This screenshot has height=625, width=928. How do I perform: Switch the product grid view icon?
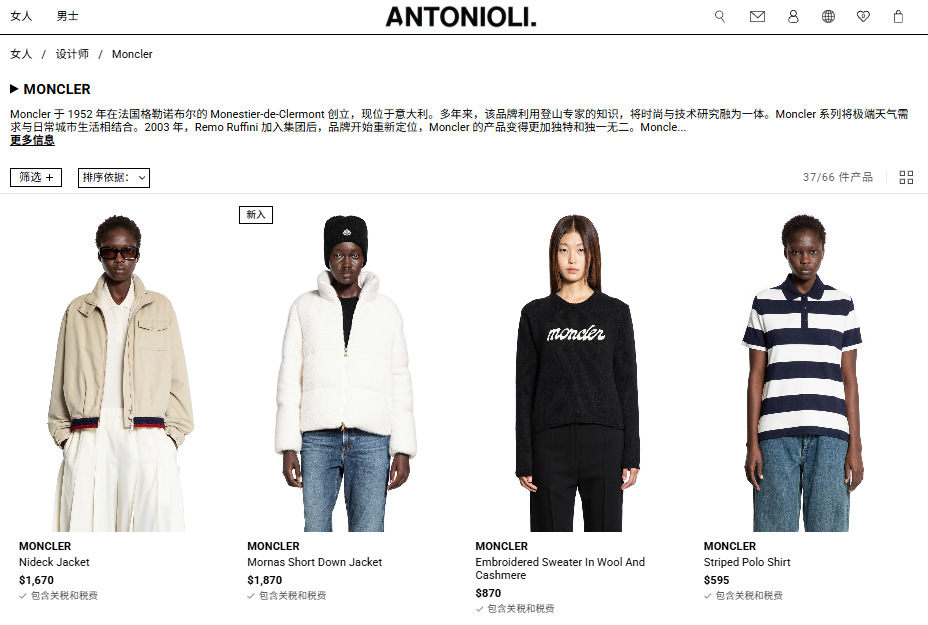[906, 178]
